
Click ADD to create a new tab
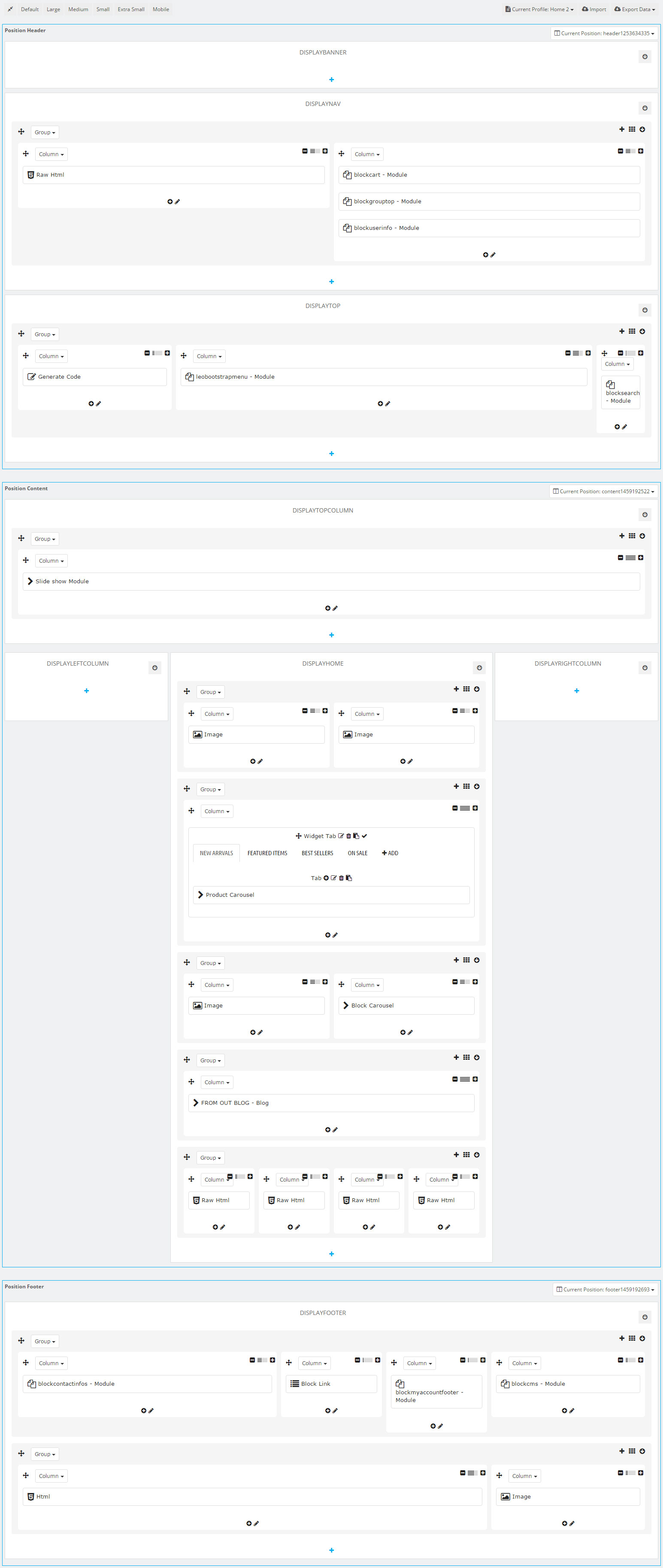390,853
